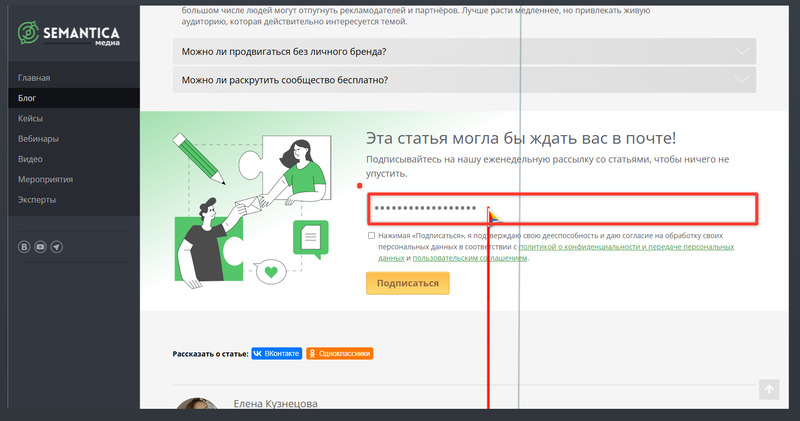
Task: Click heading 'Эта статья могла бы ждать вас в почте!'
Action: pos(521,138)
